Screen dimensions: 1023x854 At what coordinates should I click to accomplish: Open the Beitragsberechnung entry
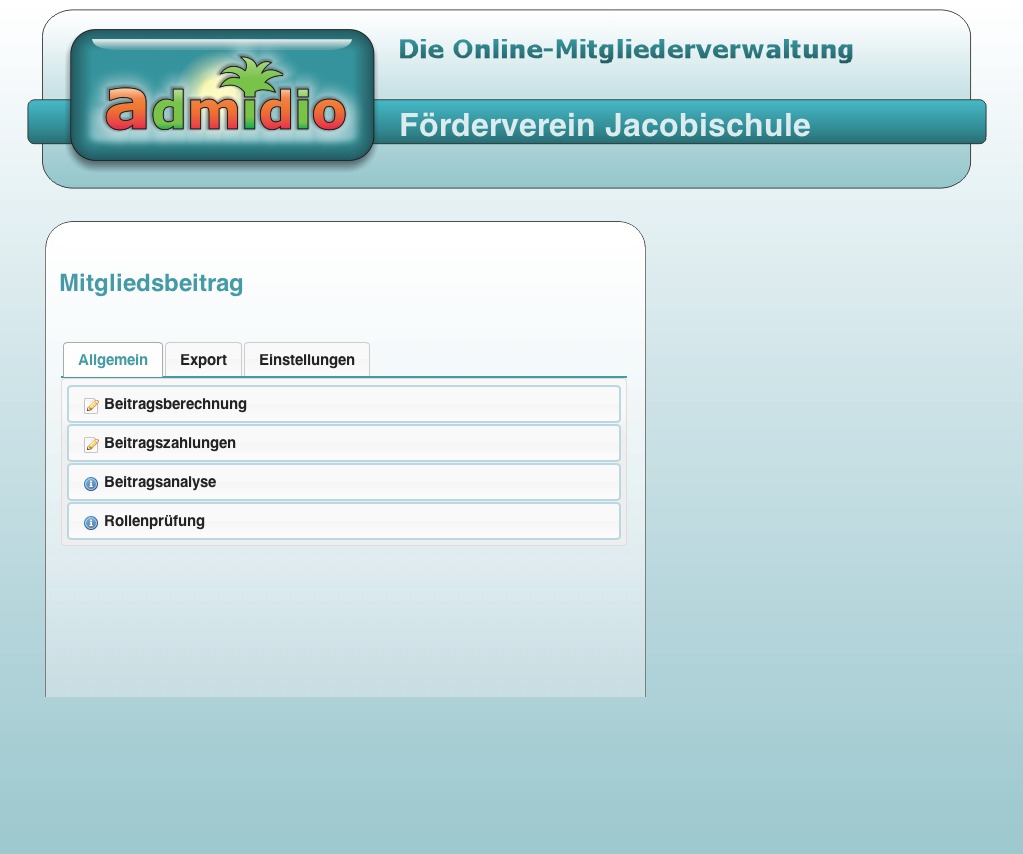tap(175, 404)
